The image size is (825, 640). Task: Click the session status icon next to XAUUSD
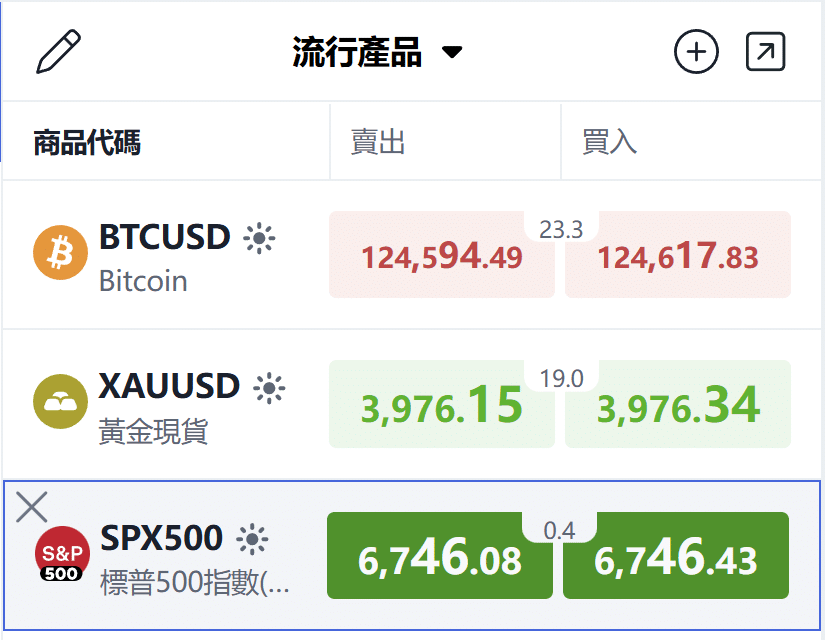pos(266,387)
